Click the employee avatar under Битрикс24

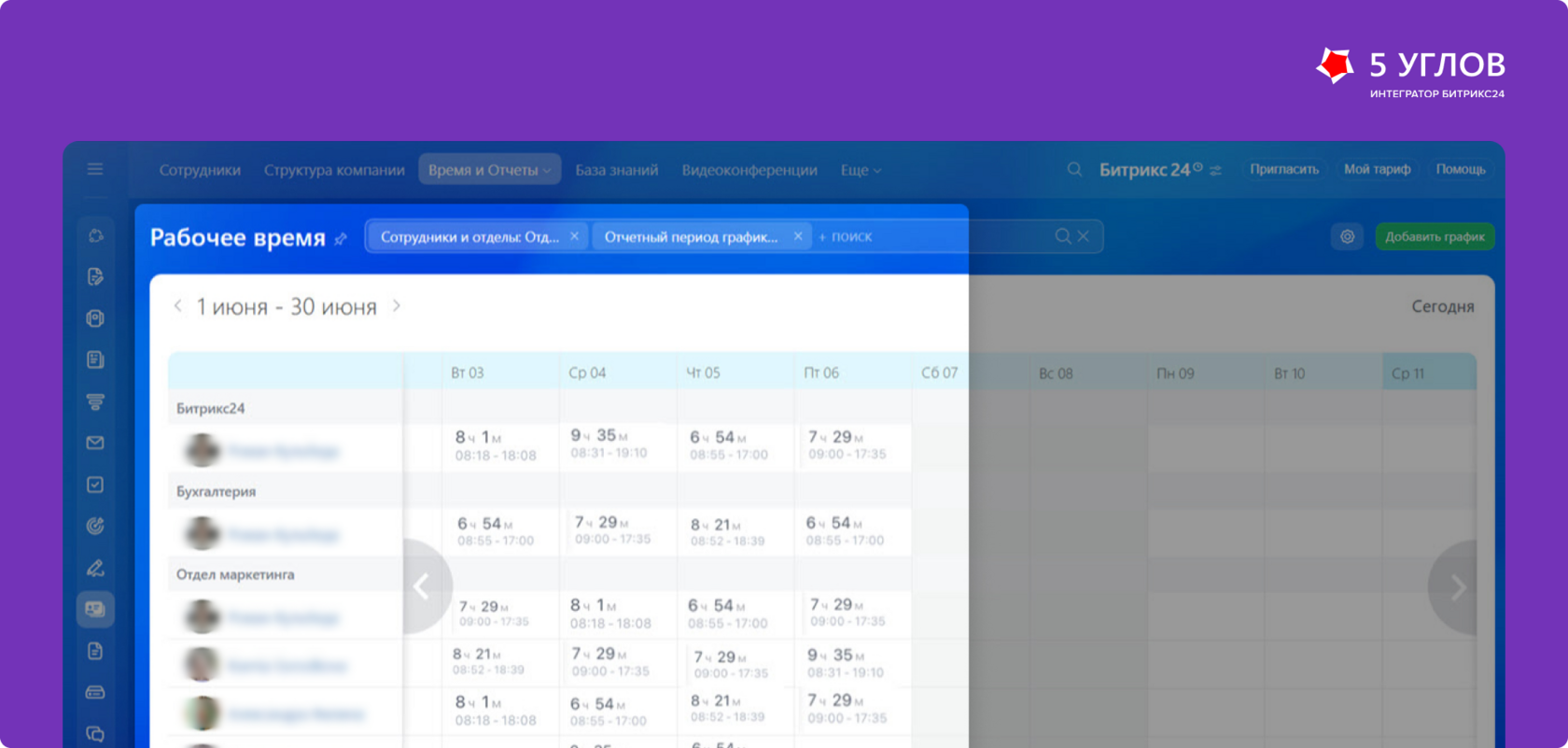click(x=202, y=450)
